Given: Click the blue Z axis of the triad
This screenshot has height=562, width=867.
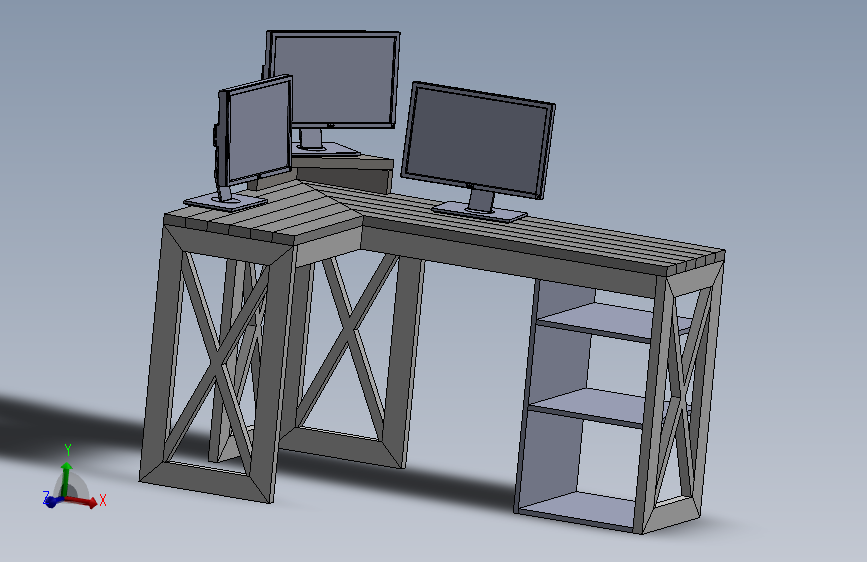Looking at the screenshot, I should click(52, 501).
